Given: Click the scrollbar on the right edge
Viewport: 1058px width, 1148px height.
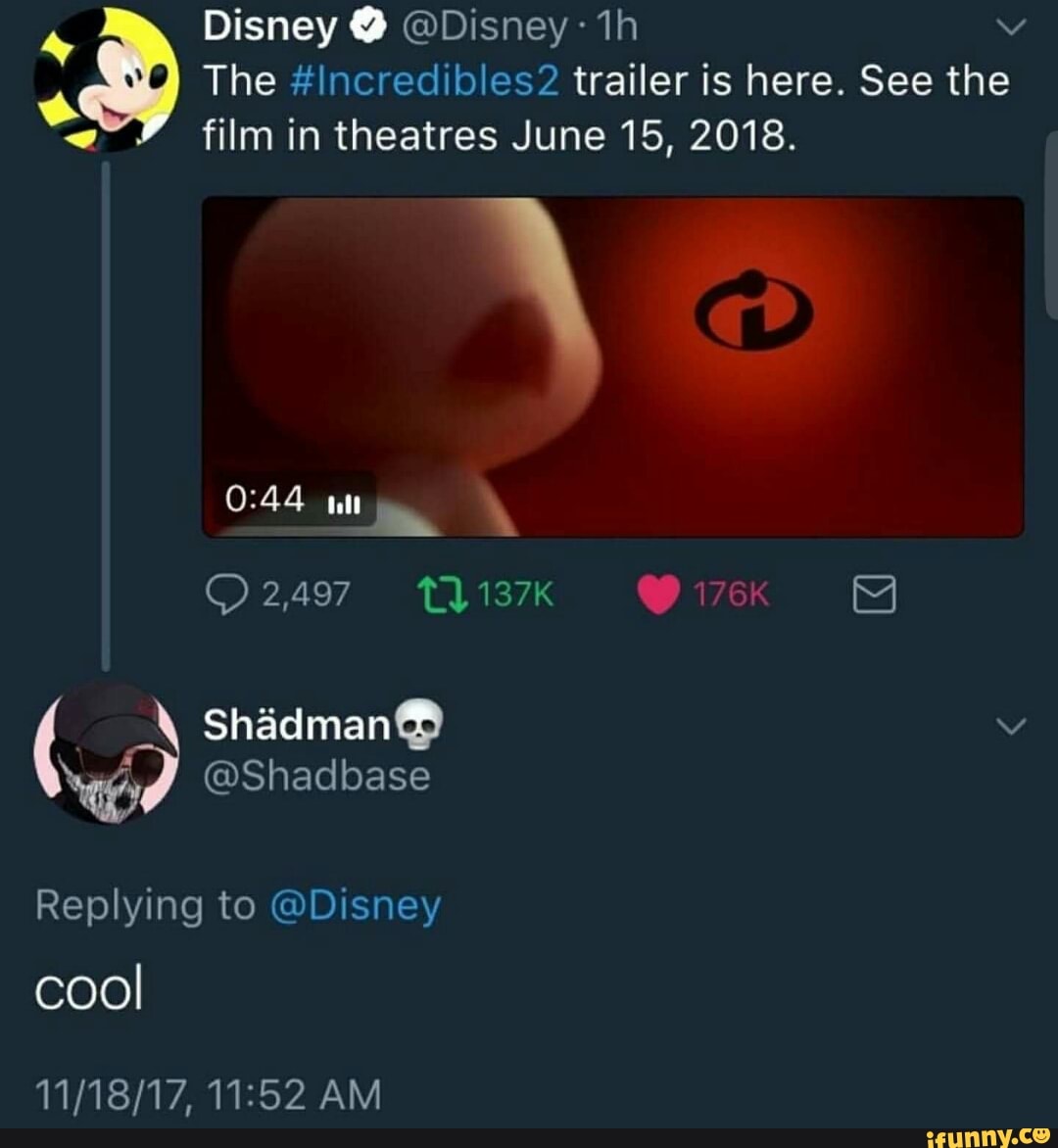Looking at the screenshot, I should click(x=1051, y=225).
